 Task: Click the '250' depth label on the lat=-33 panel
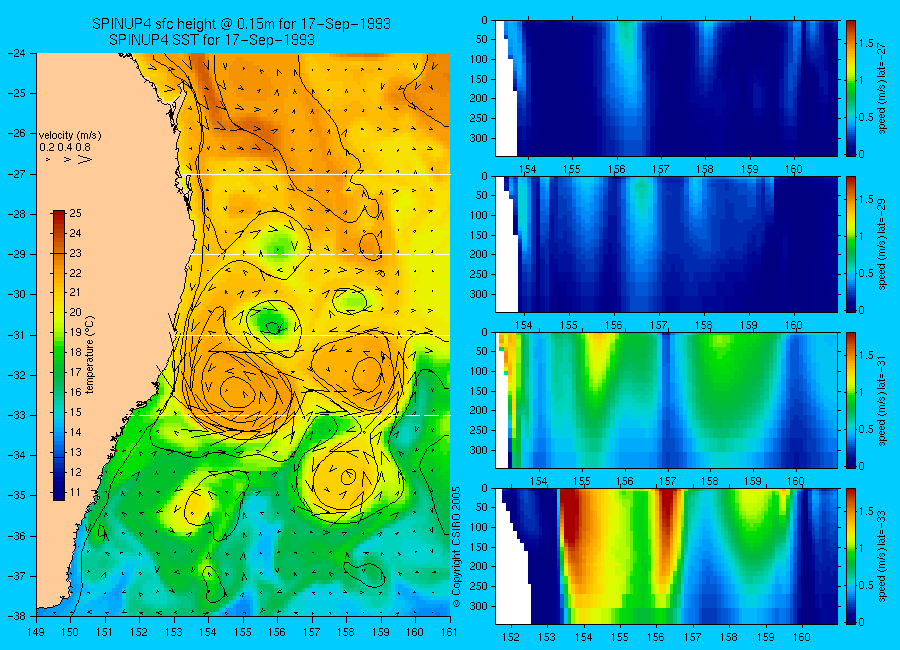(479, 586)
